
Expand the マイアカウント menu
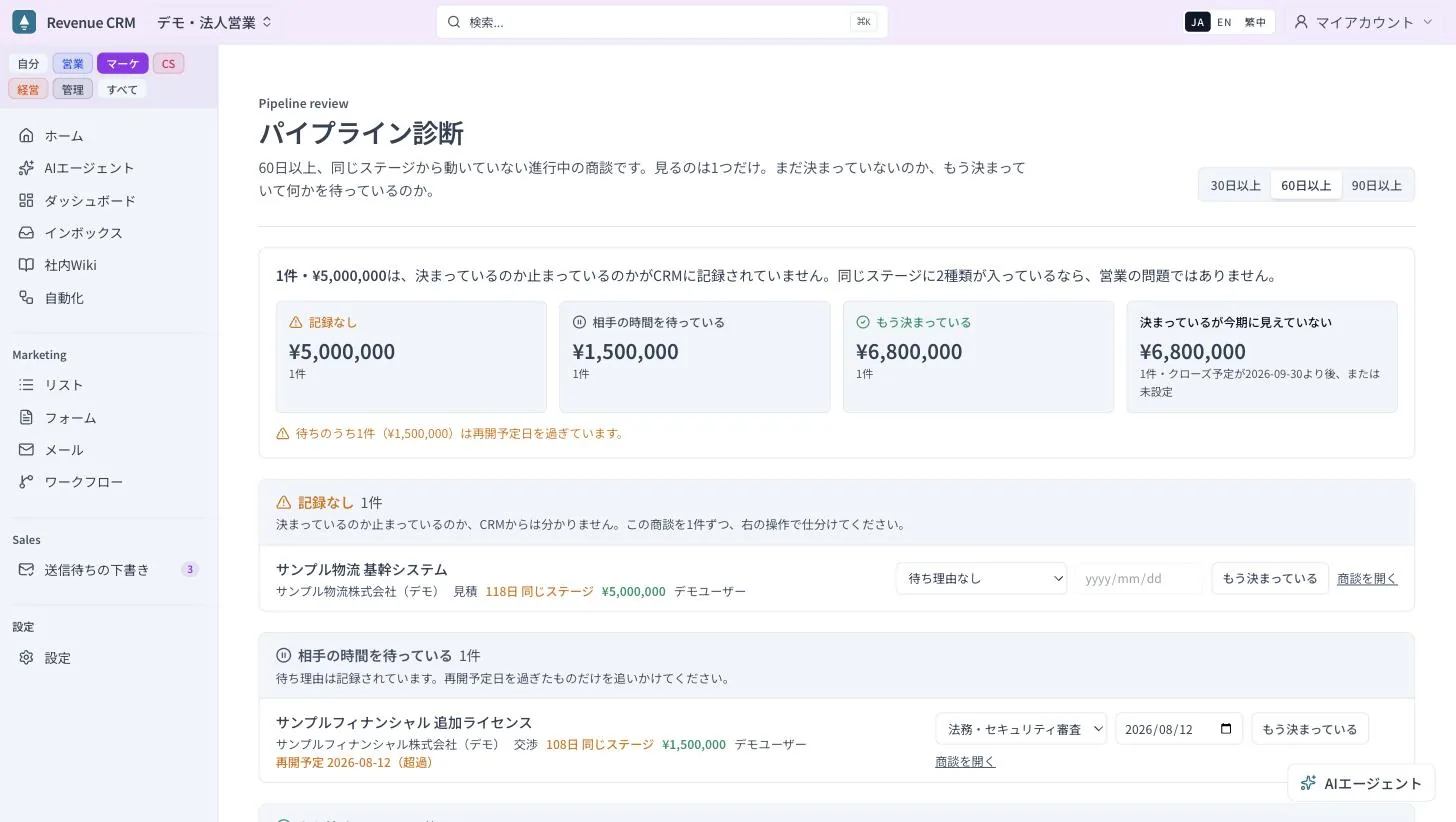(x=1364, y=22)
